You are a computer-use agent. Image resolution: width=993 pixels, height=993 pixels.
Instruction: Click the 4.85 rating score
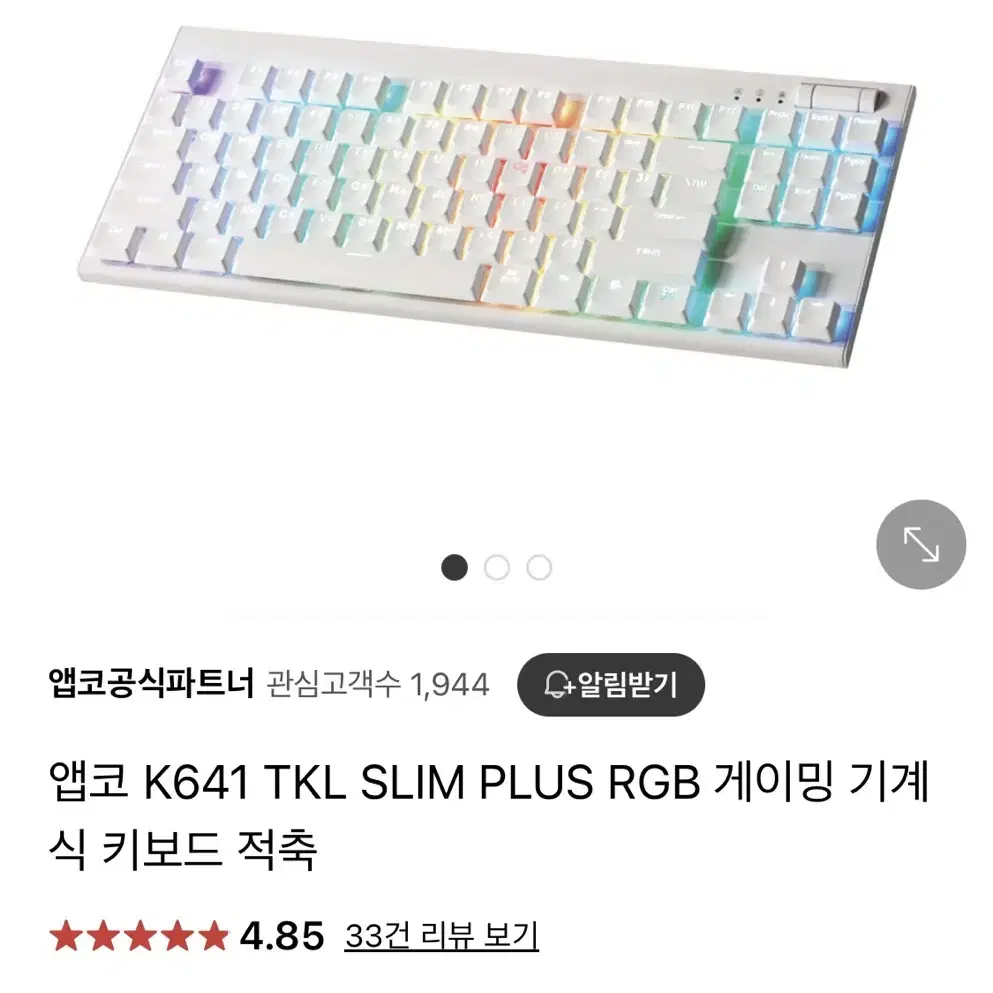point(282,936)
